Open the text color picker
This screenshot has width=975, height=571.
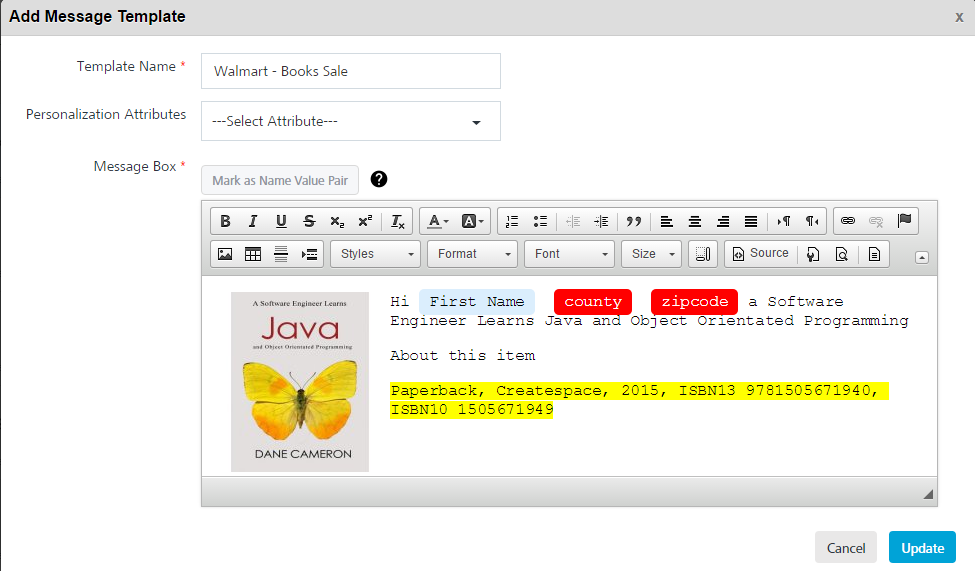coord(438,221)
